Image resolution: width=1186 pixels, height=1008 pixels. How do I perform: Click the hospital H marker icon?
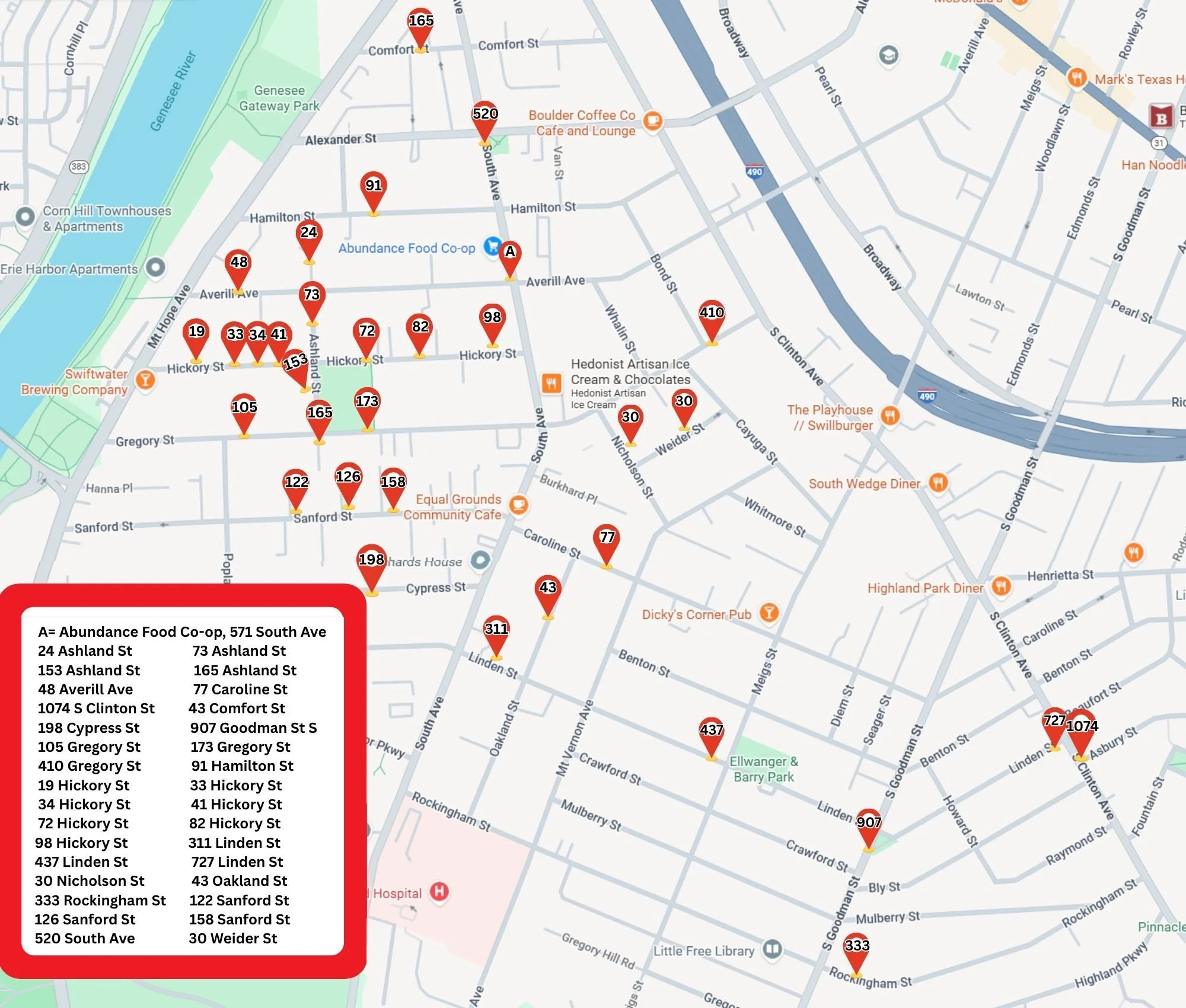coord(439,891)
